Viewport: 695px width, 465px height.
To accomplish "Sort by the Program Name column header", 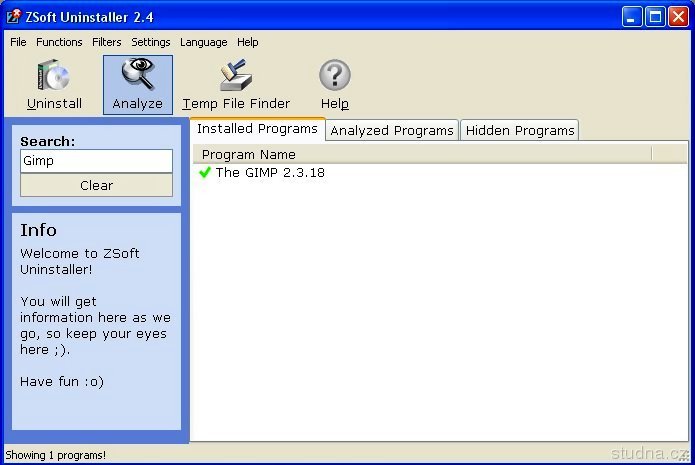I will [x=422, y=154].
